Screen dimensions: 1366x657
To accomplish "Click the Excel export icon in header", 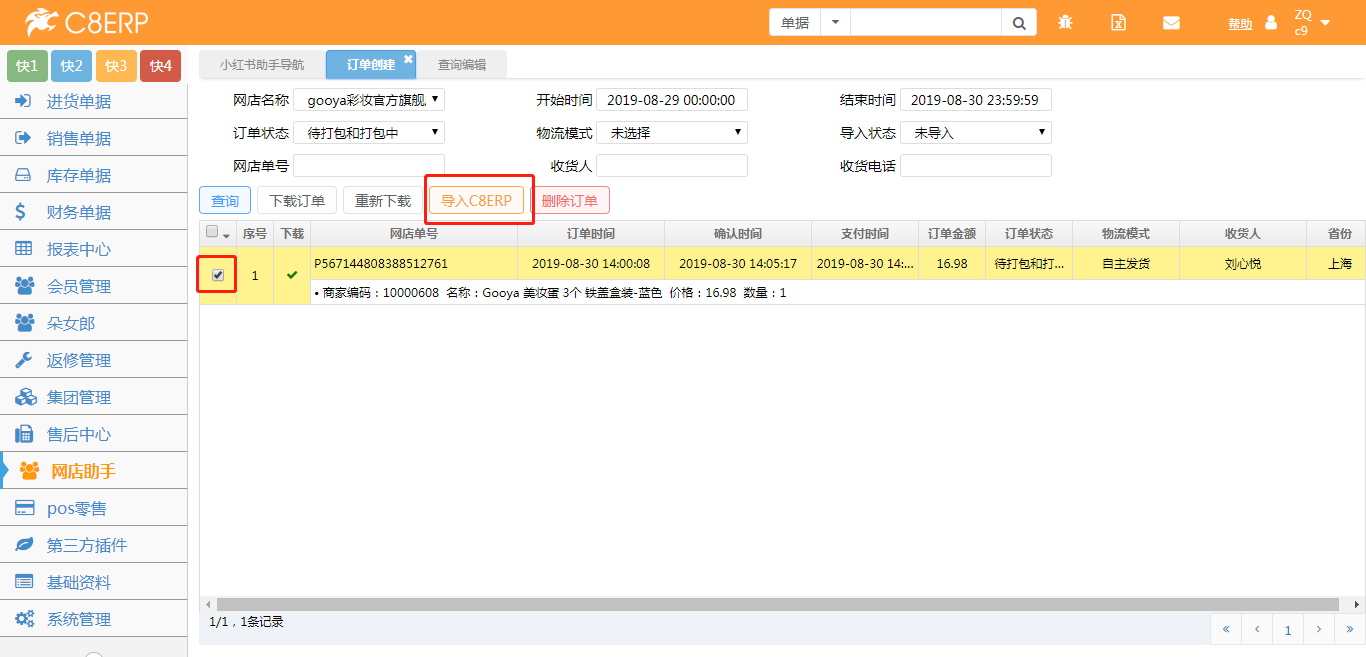I will pyautogui.click(x=1119, y=23).
